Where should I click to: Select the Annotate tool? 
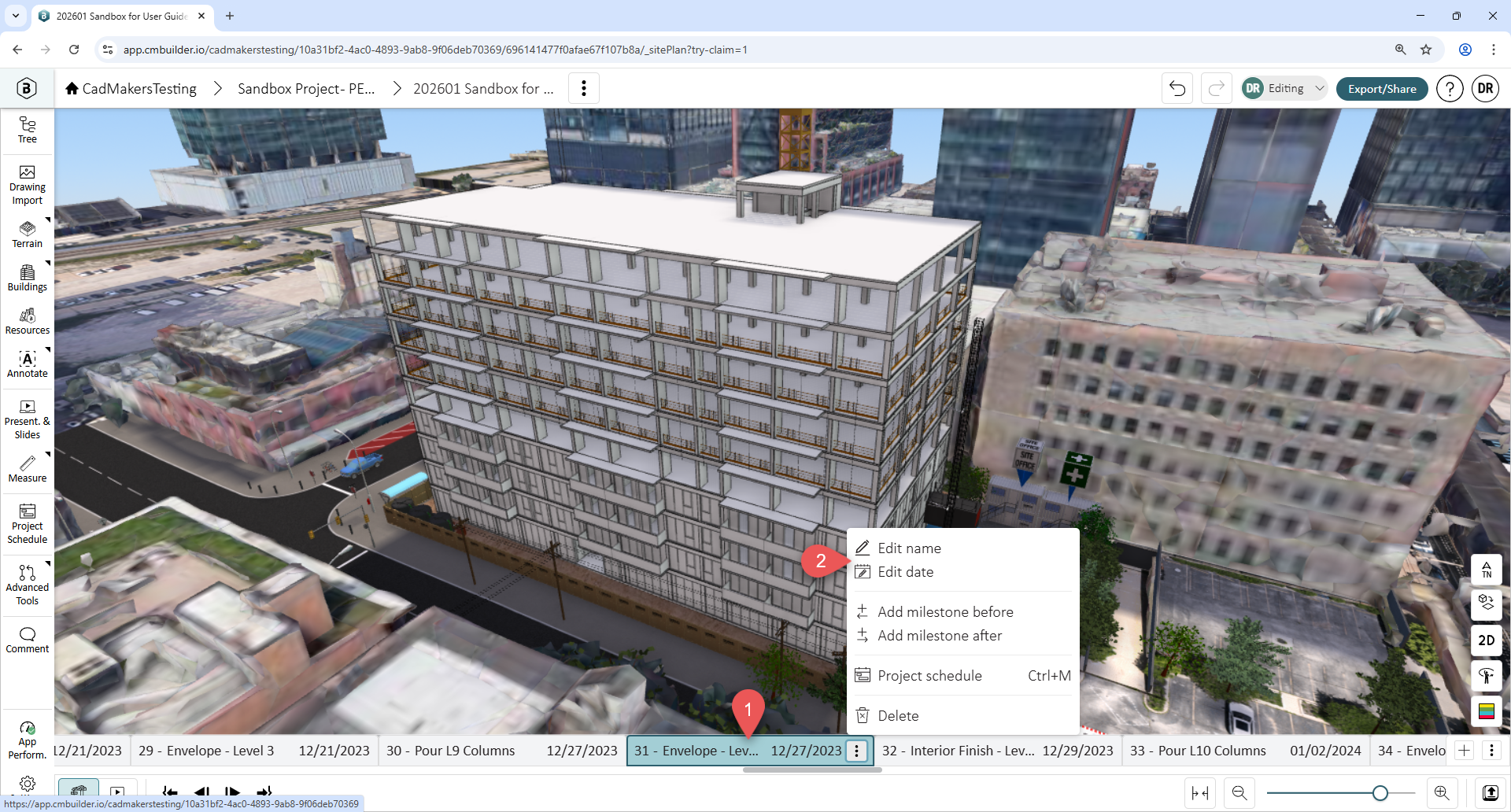28,364
